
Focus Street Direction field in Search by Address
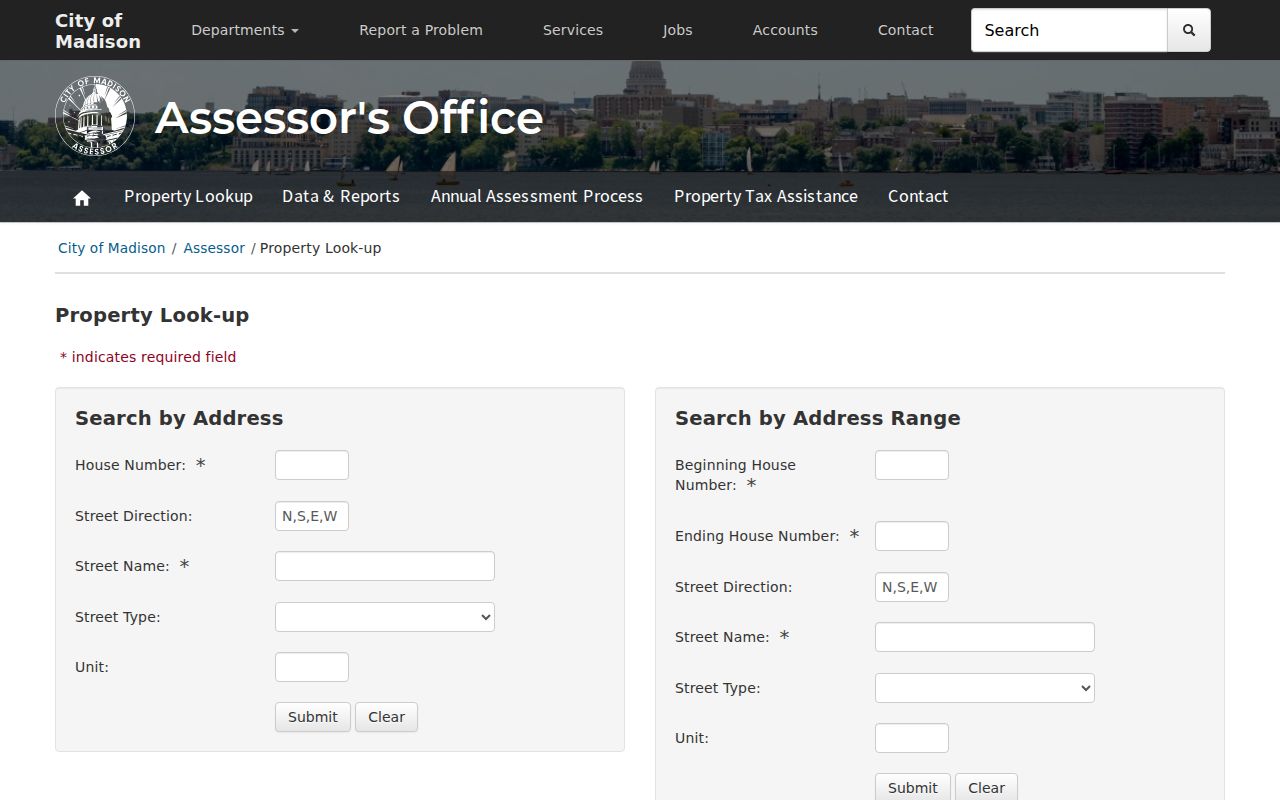312,516
